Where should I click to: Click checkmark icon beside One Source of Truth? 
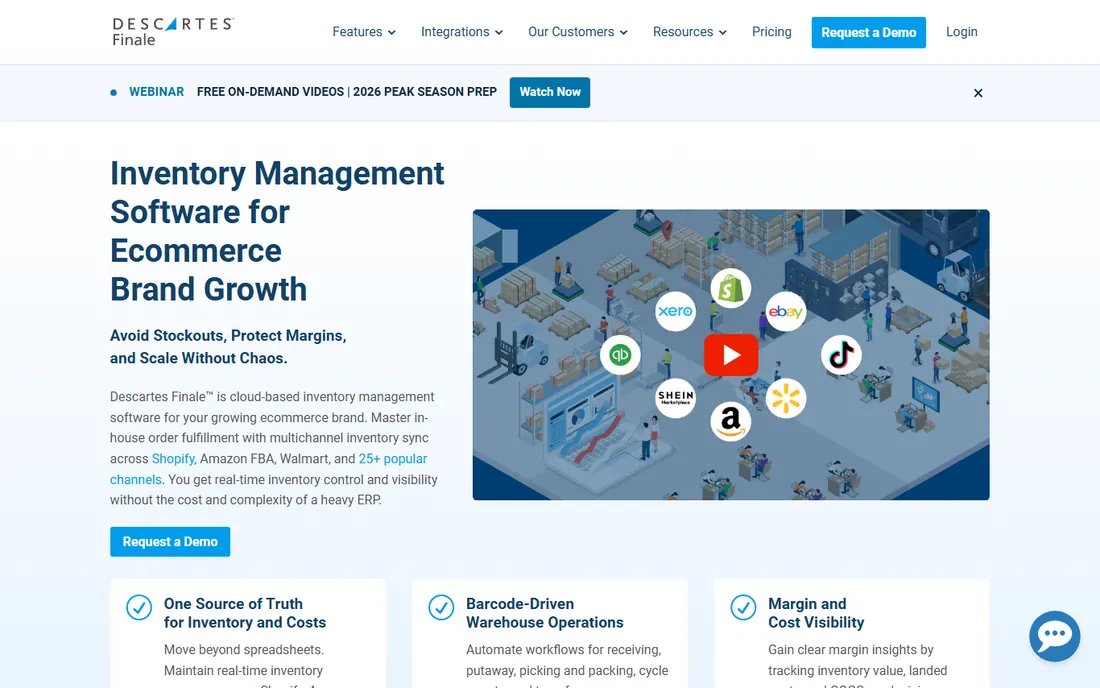139,607
